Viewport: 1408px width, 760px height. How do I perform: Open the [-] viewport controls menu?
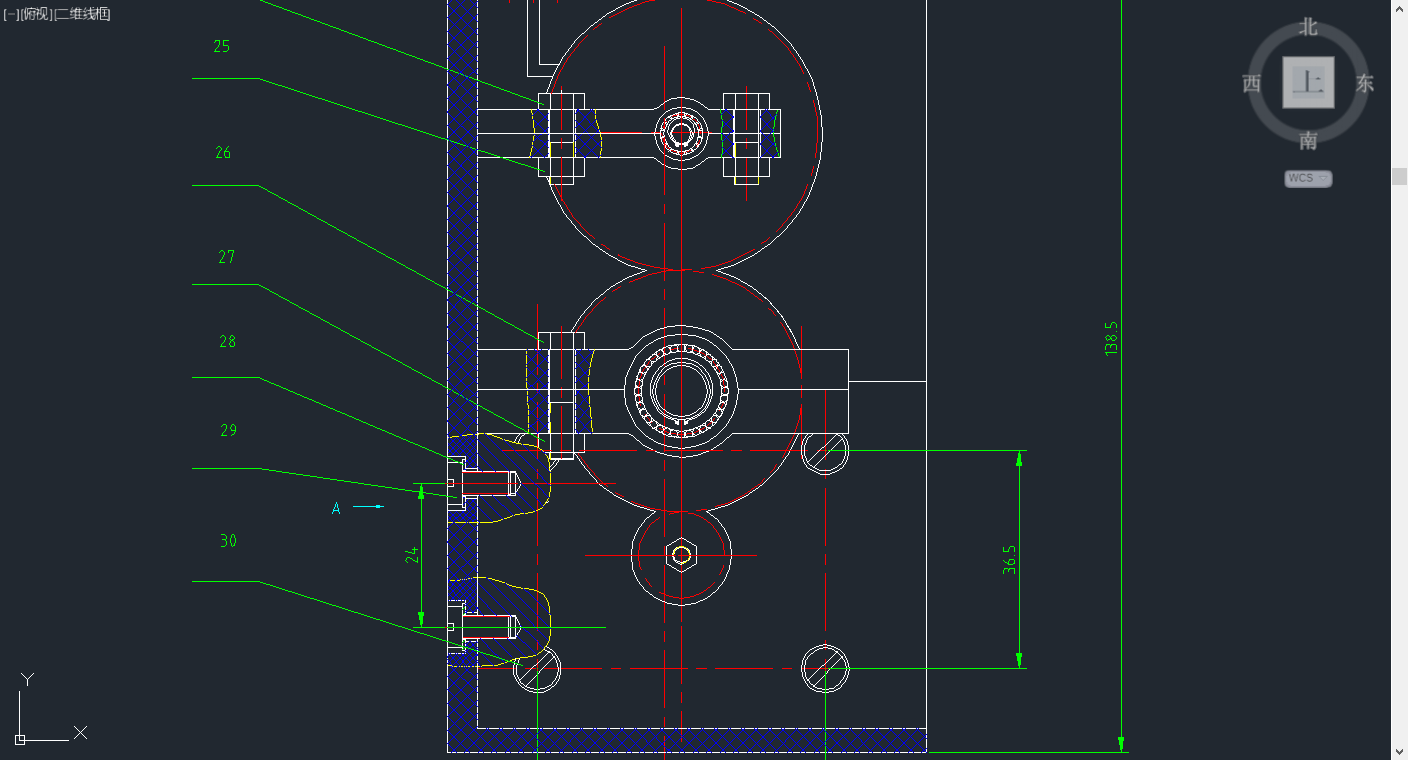[x=11, y=14]
